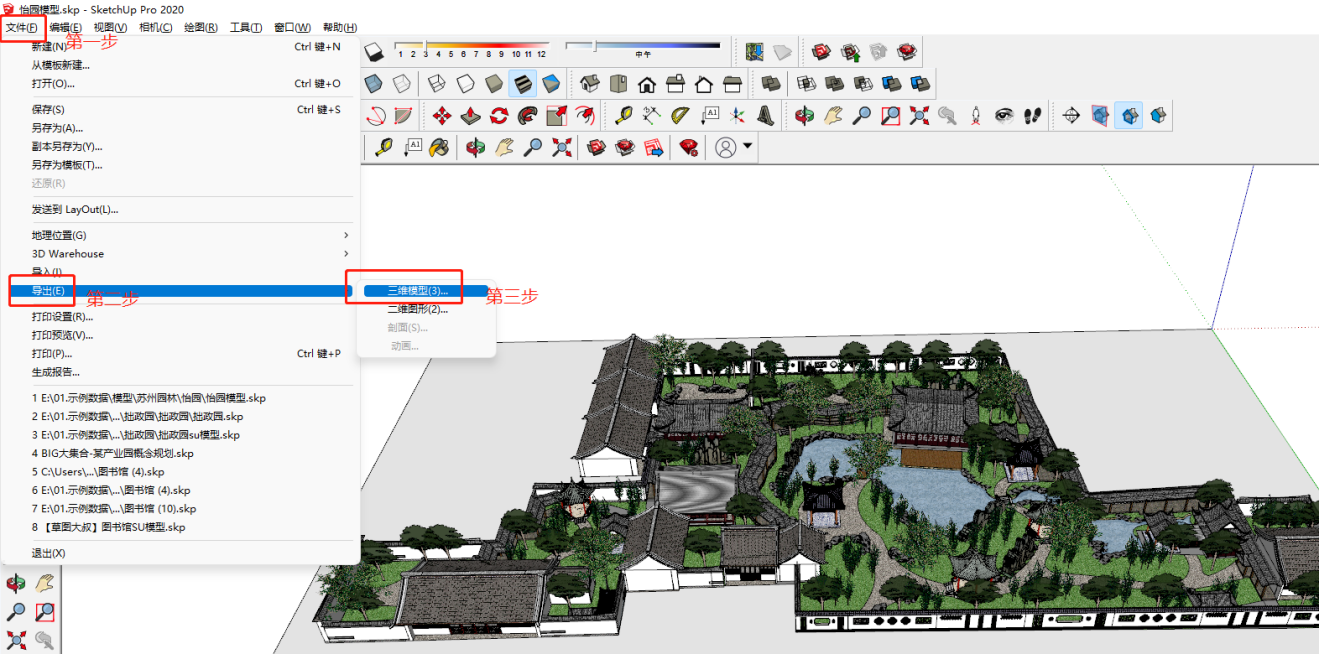The image size is (1319, 654).
Task: Toggle Shaded With Textures style
Action: coord(522,83)
